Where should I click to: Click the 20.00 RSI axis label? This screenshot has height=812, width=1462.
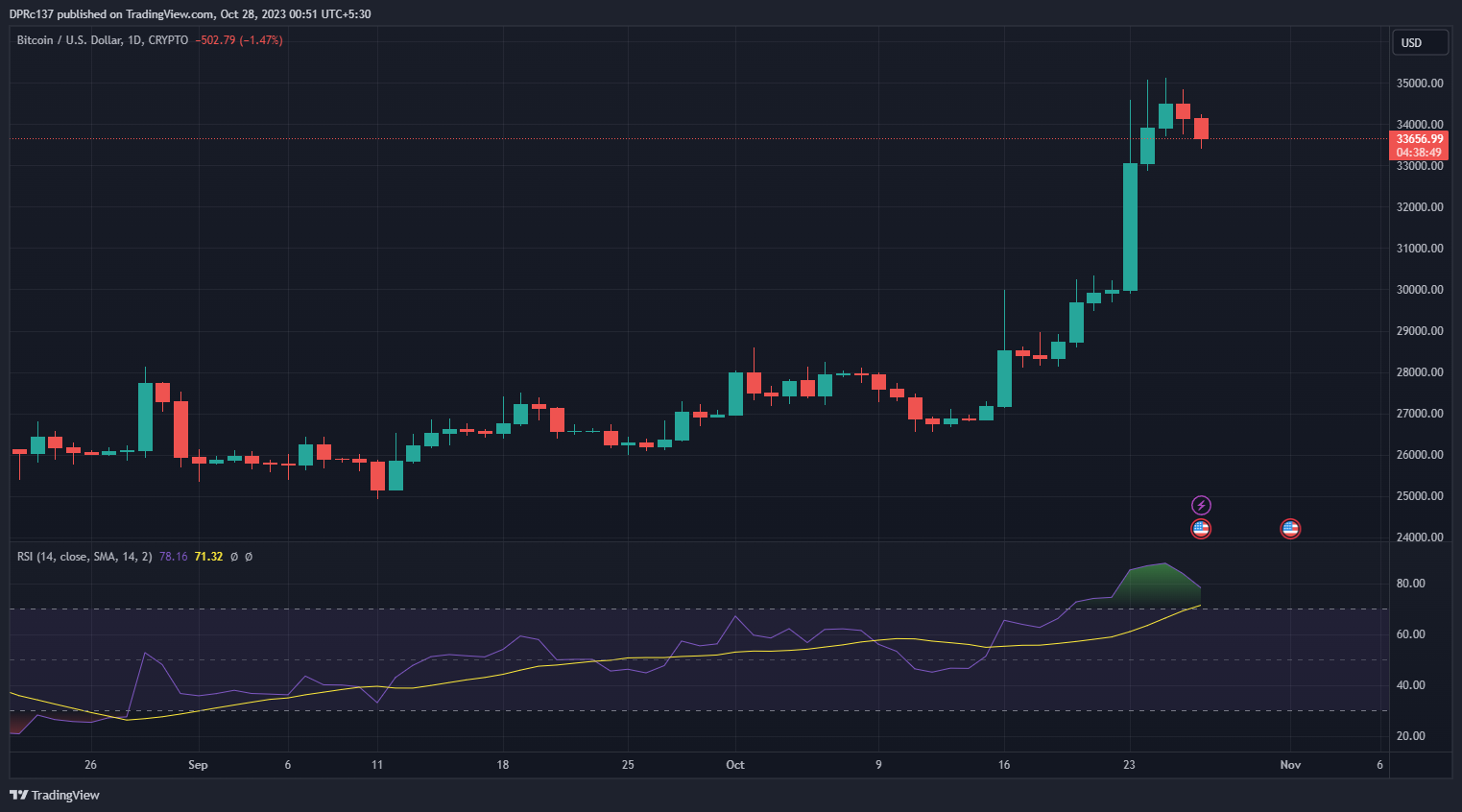click(x=1410, y=736)
